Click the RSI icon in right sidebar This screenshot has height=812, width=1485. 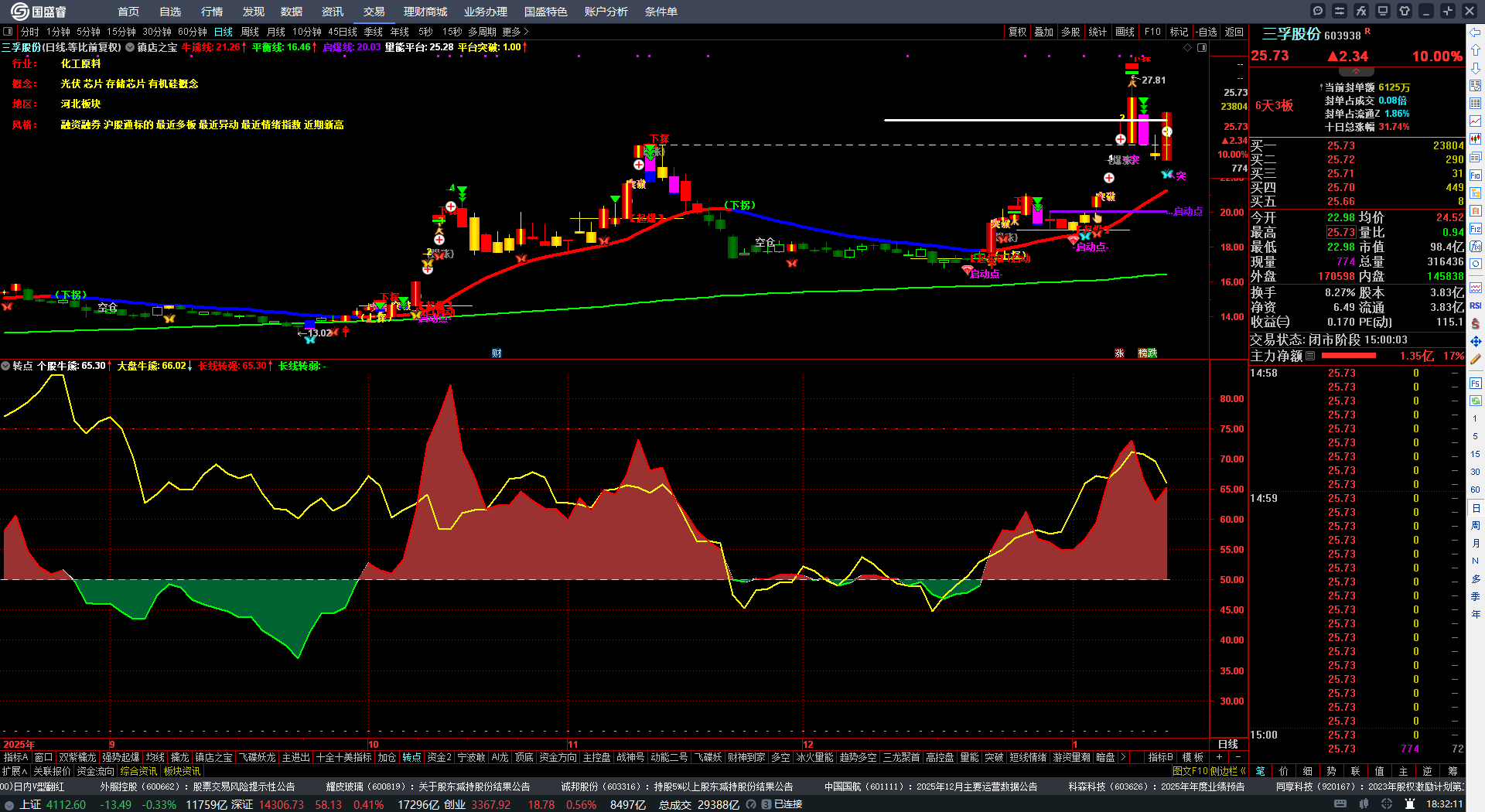(x=1476, y=305)
